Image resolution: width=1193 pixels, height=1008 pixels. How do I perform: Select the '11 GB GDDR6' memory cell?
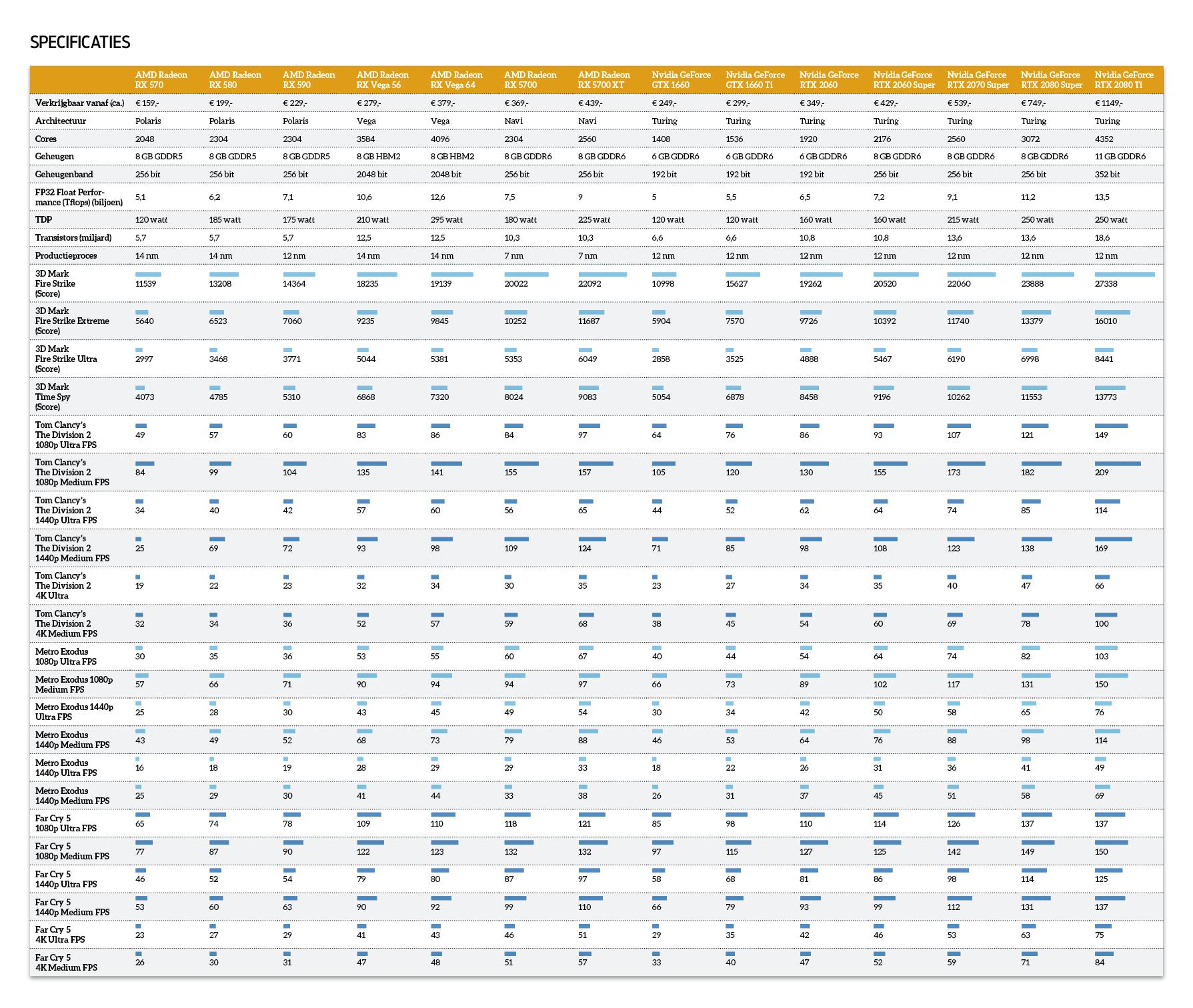click(x=1120, y=157)
